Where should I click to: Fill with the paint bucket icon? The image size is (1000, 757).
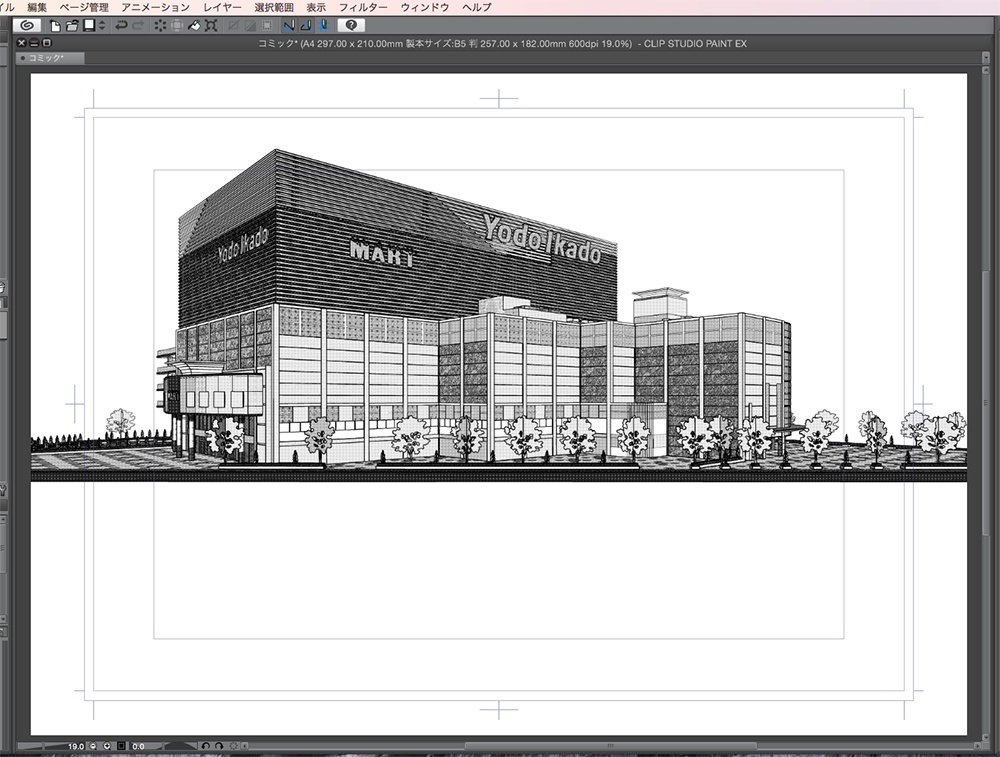(x=194, y=26)
